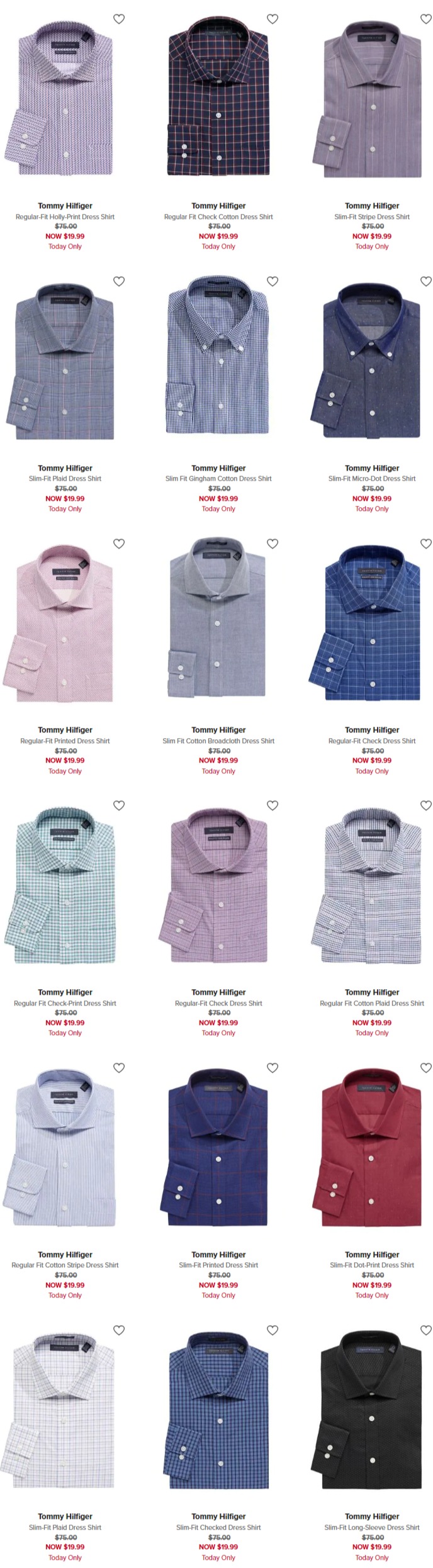Heart the Slim Fit Cotton Broadcloth Dress Shirt

click(x=273, y=544)
